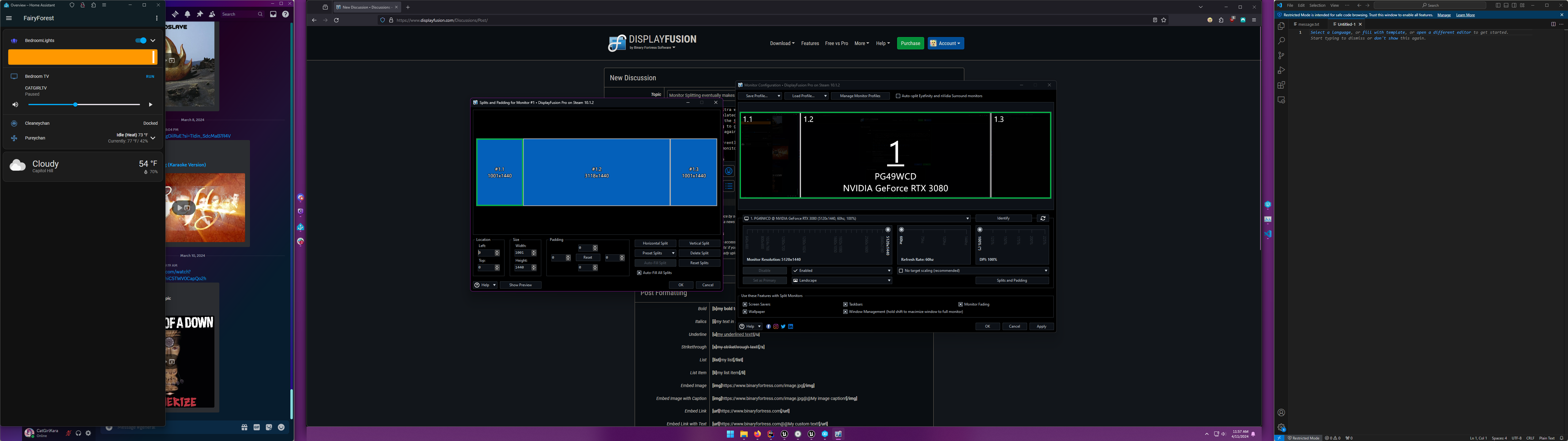The width and height of the screenshot is (1568, 441).
Task: Play Bedroom TV media
Action: click(x=150, y=105)
